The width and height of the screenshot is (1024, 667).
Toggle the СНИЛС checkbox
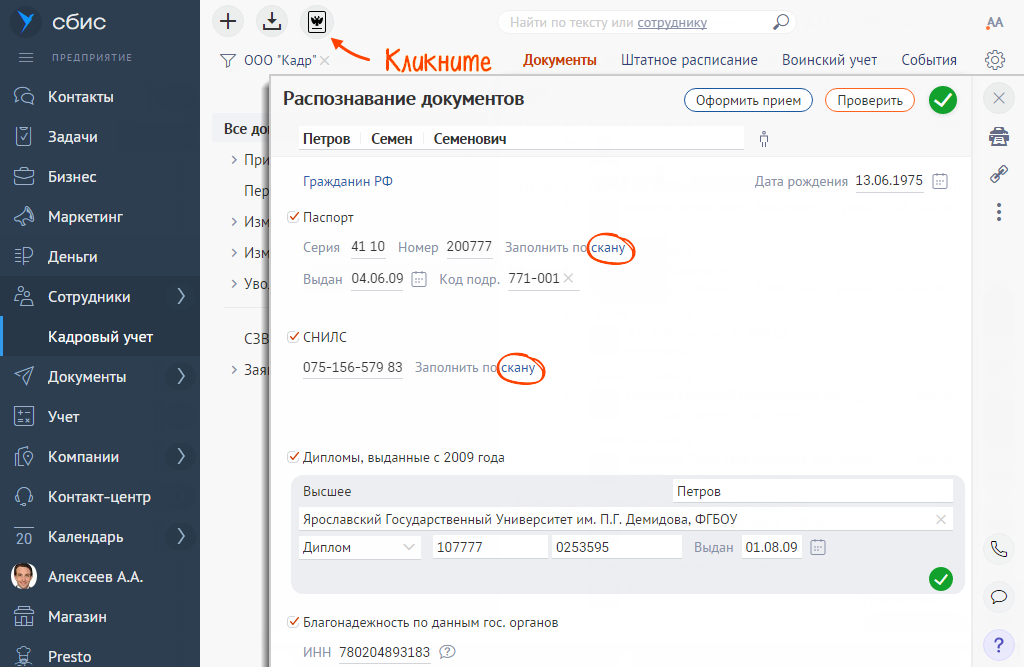pyautogui.click(x=294, y=337)
